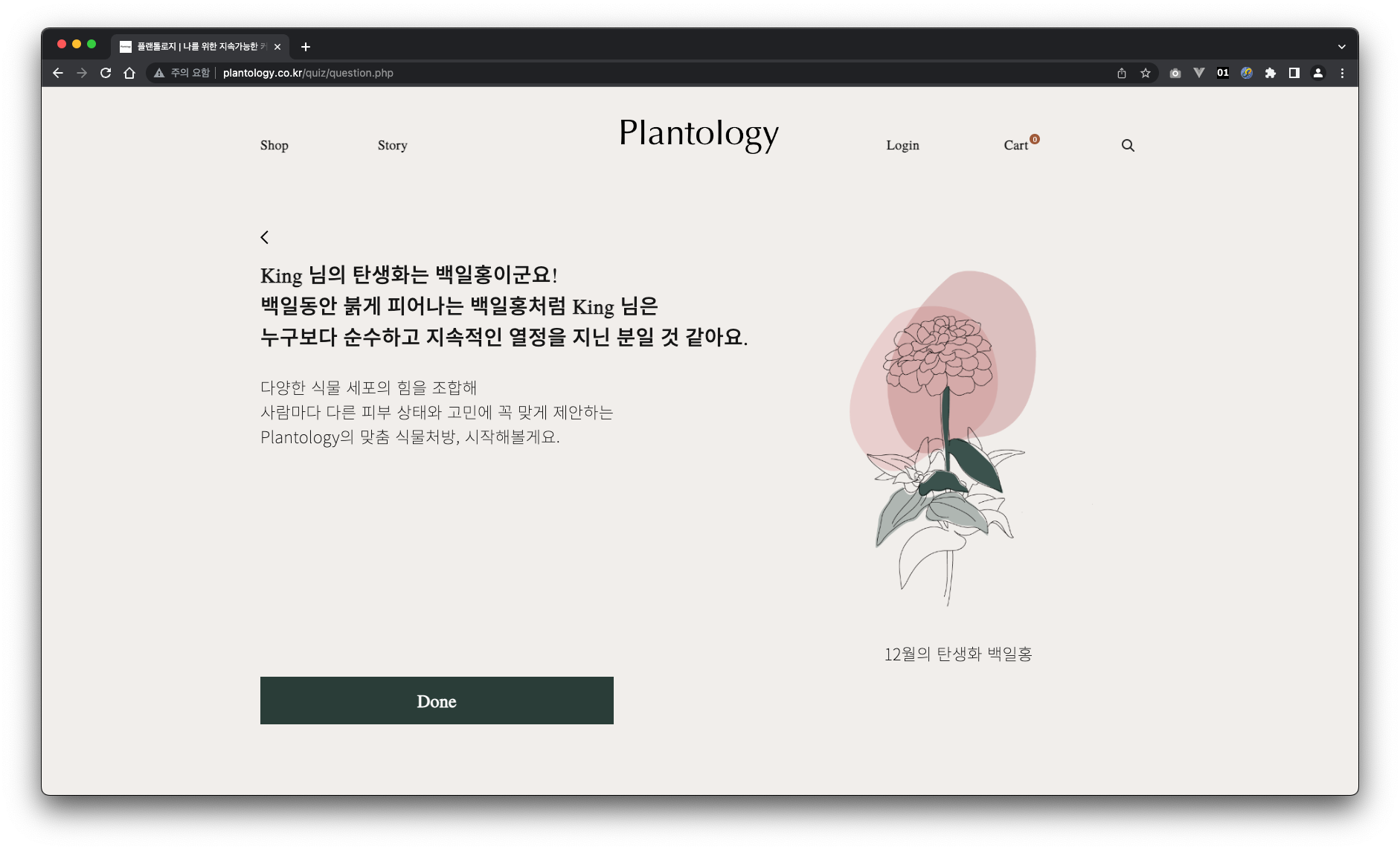Click the camera extension icon
Screen dimensions: 1400x850
coord(1175,73)
